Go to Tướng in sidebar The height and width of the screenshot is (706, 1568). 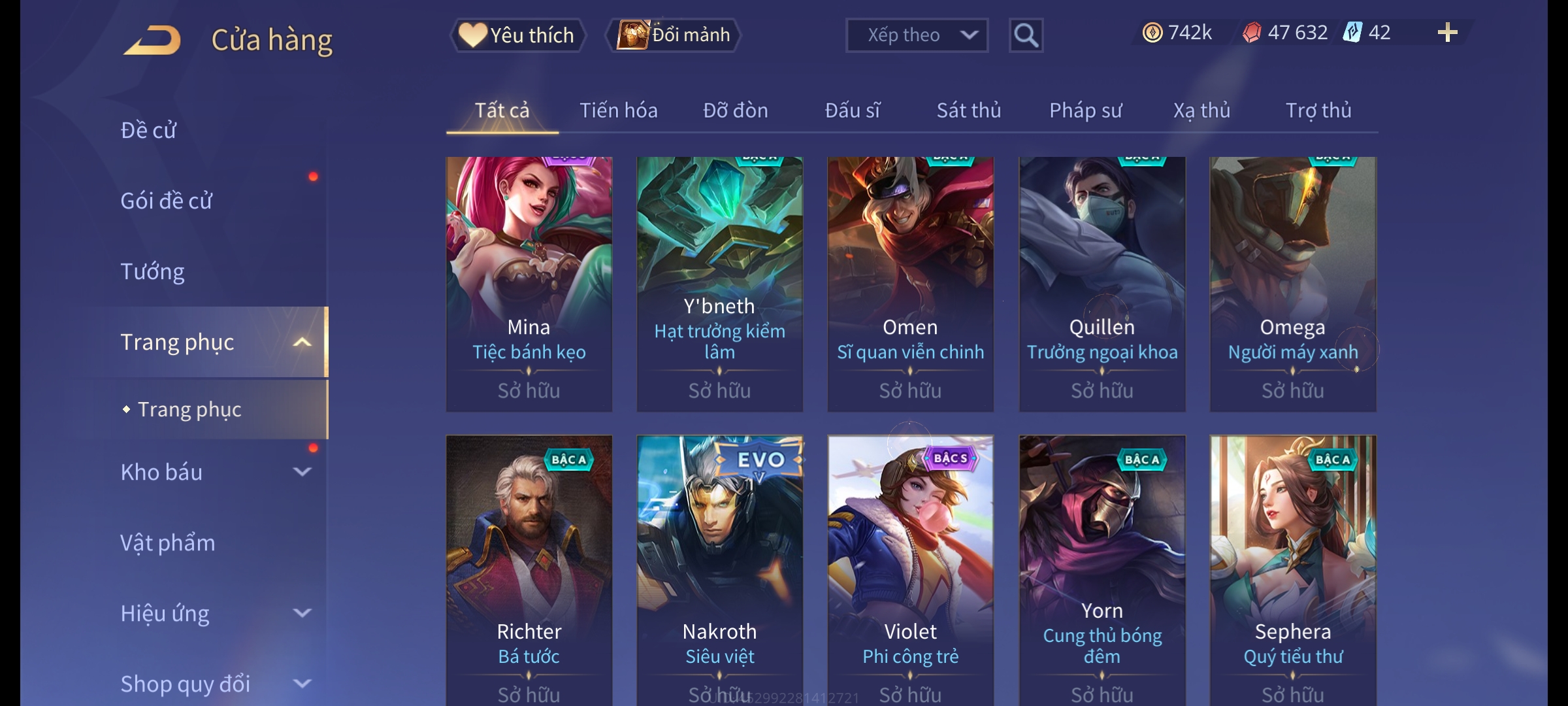pyautogui.click(x=152, y=271)
